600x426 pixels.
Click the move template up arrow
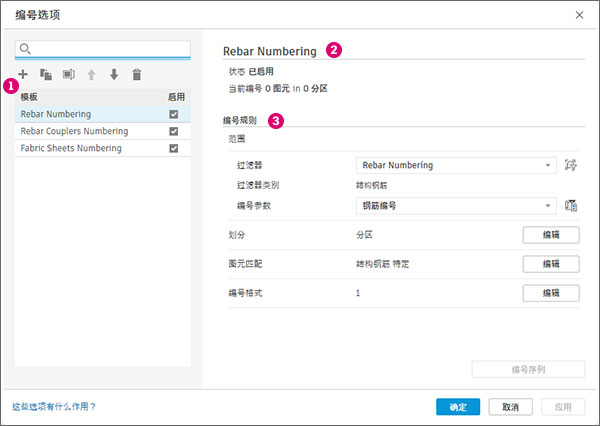coord(92,74)
